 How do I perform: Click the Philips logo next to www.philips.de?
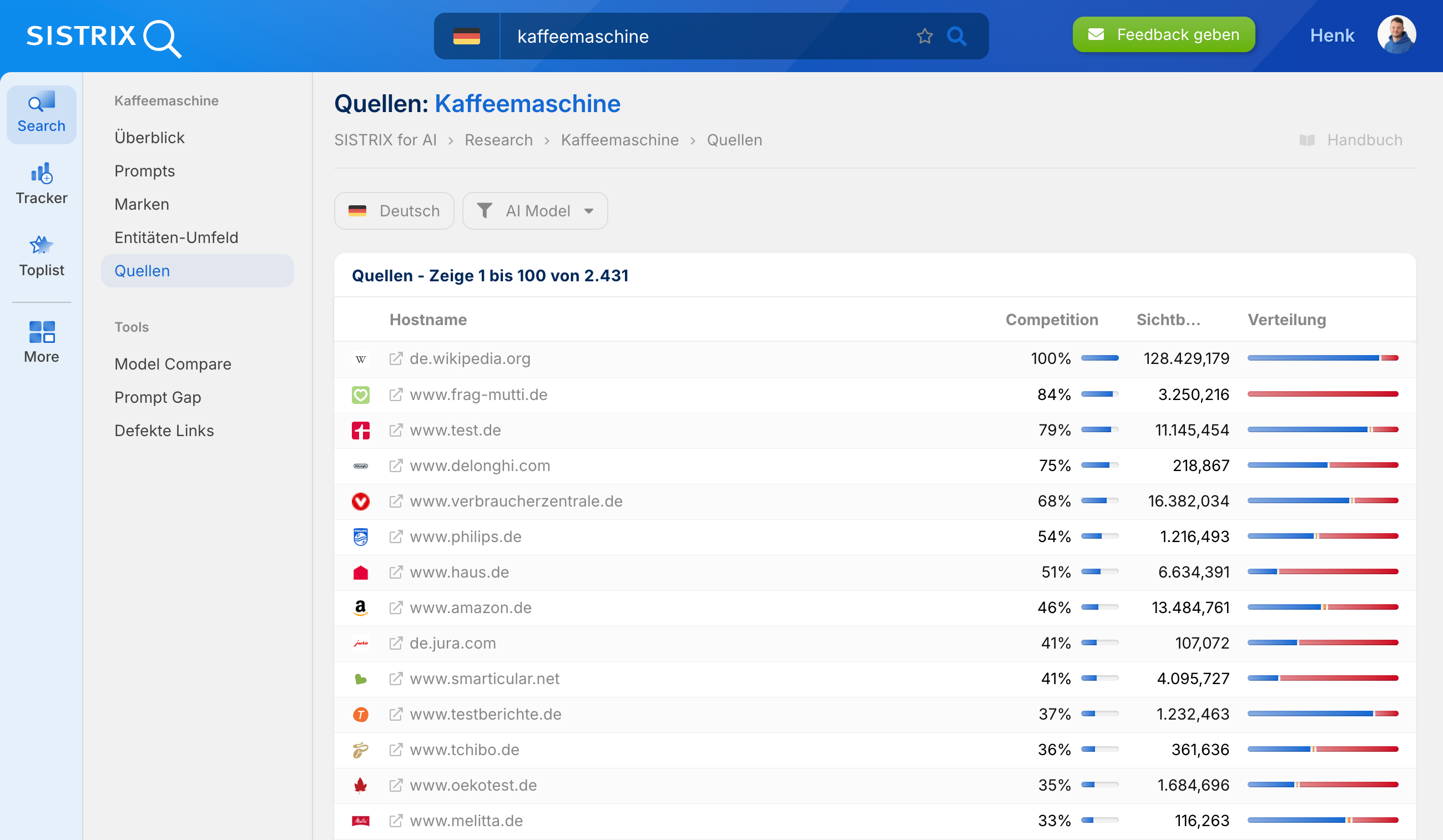(x=361, y=537)
